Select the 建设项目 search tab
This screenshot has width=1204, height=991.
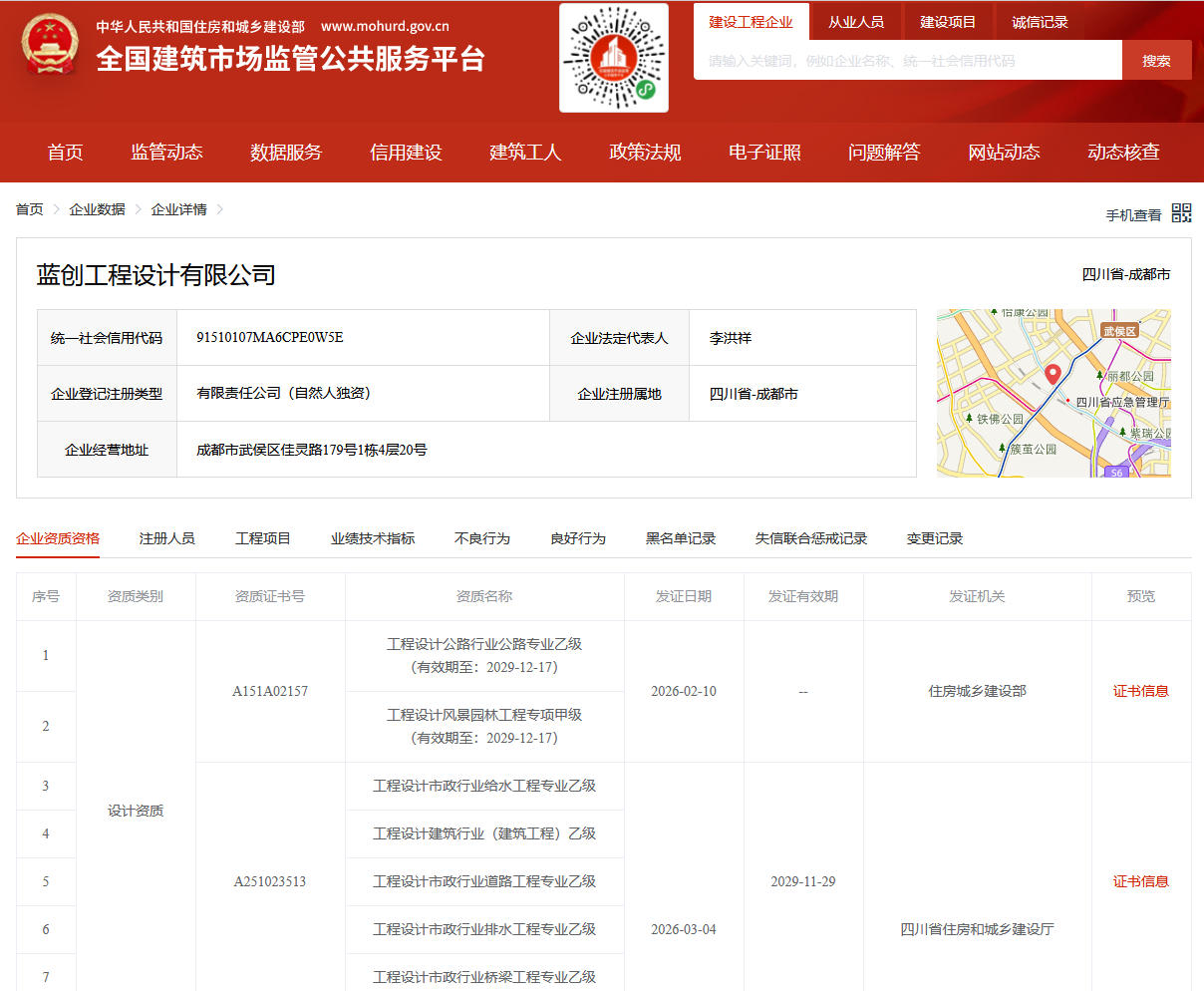[x=948, y=22]
